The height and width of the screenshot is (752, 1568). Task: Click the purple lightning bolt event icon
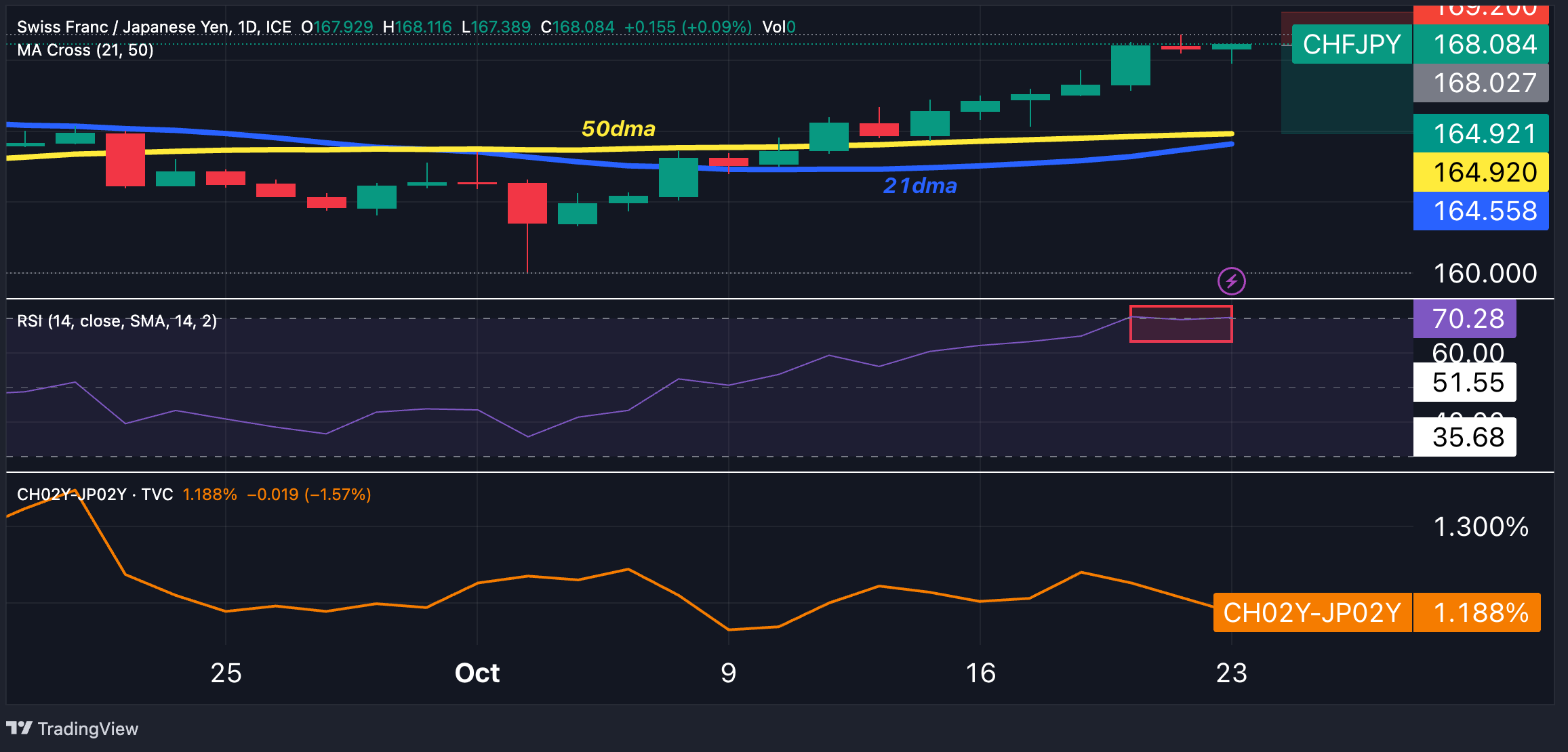(1231, 280)
